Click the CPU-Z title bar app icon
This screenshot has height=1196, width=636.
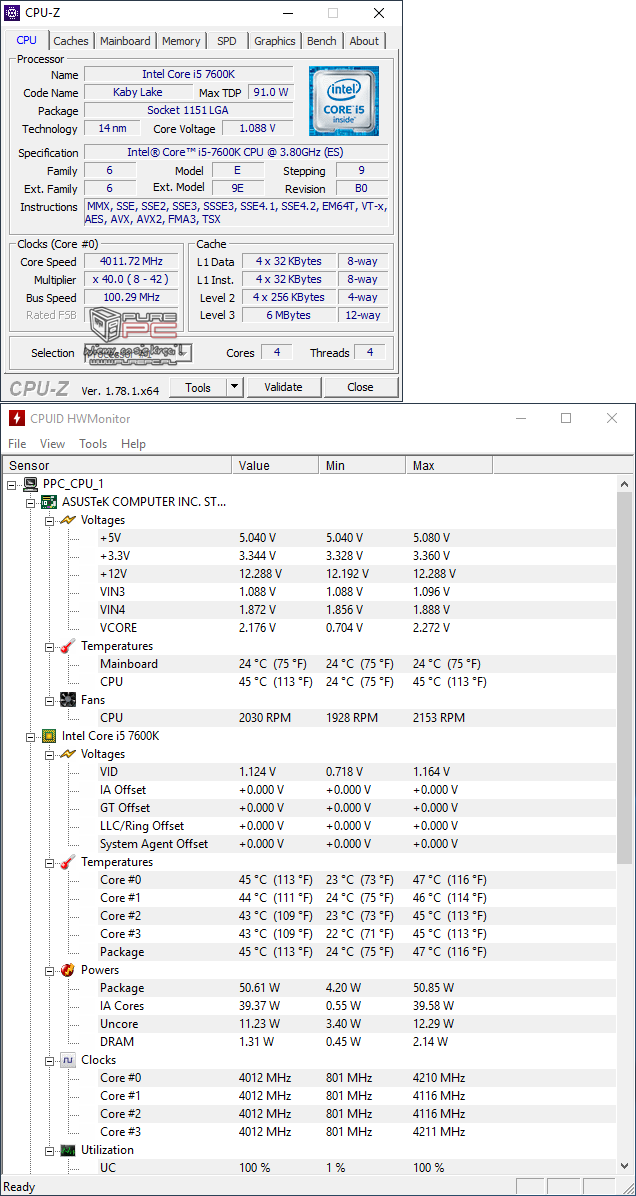coord(12,13)
